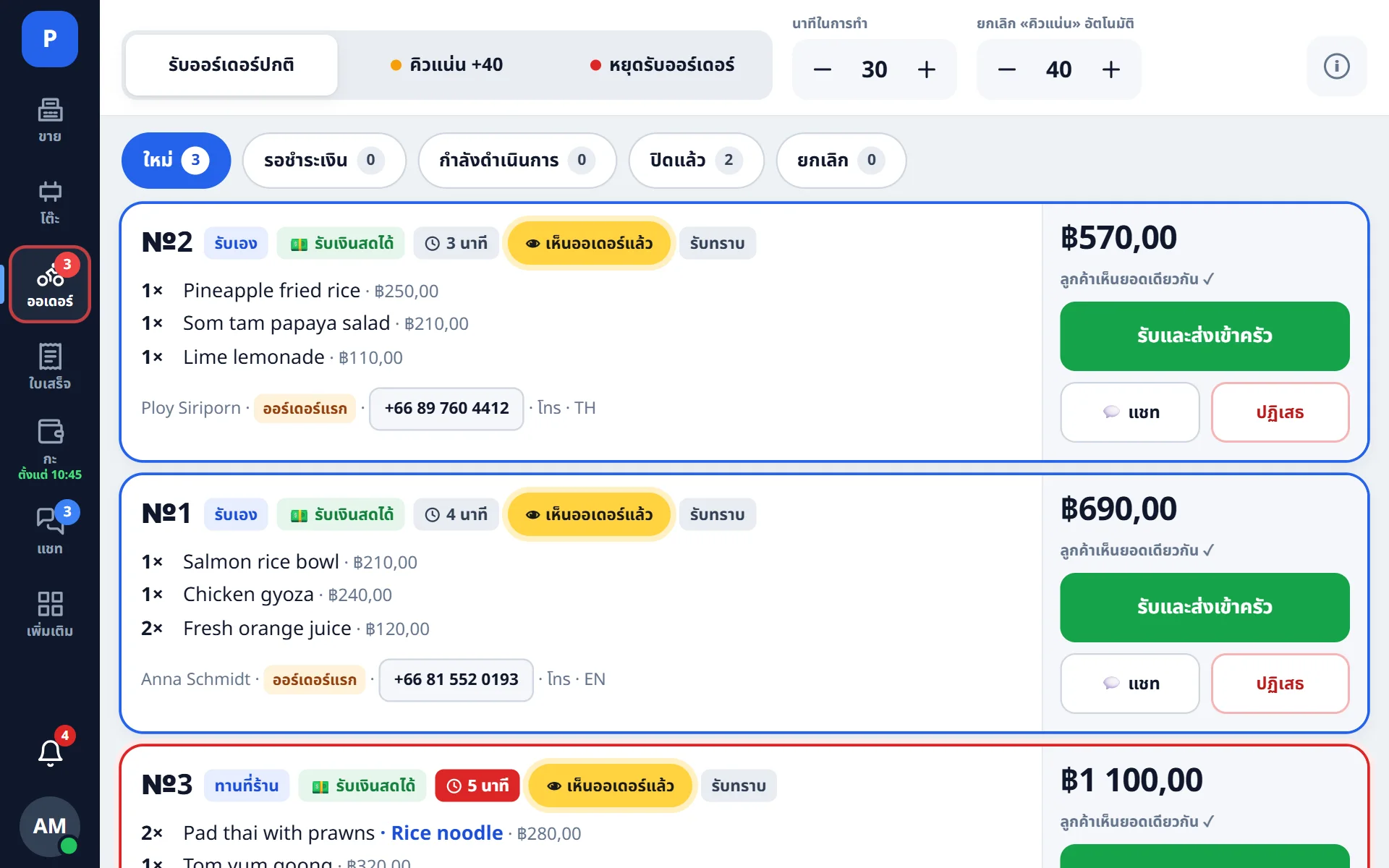
Task: Open AM user avatar
Action: pos(50,826)
